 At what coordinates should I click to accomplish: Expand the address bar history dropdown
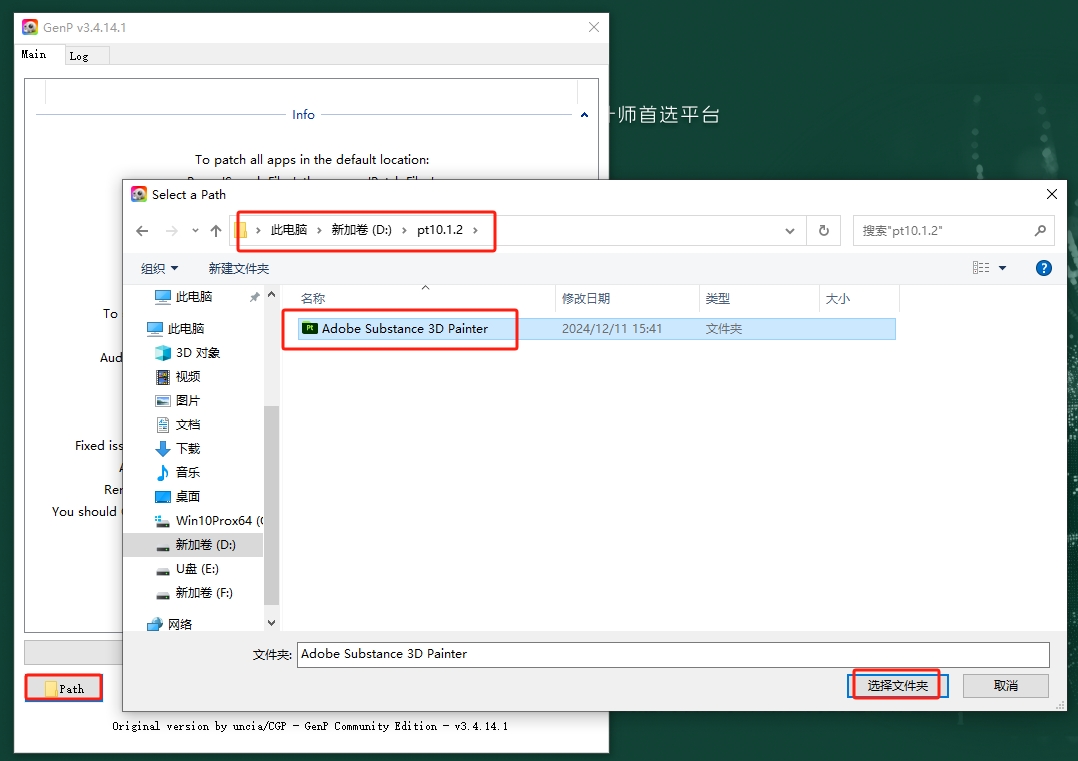790,231
